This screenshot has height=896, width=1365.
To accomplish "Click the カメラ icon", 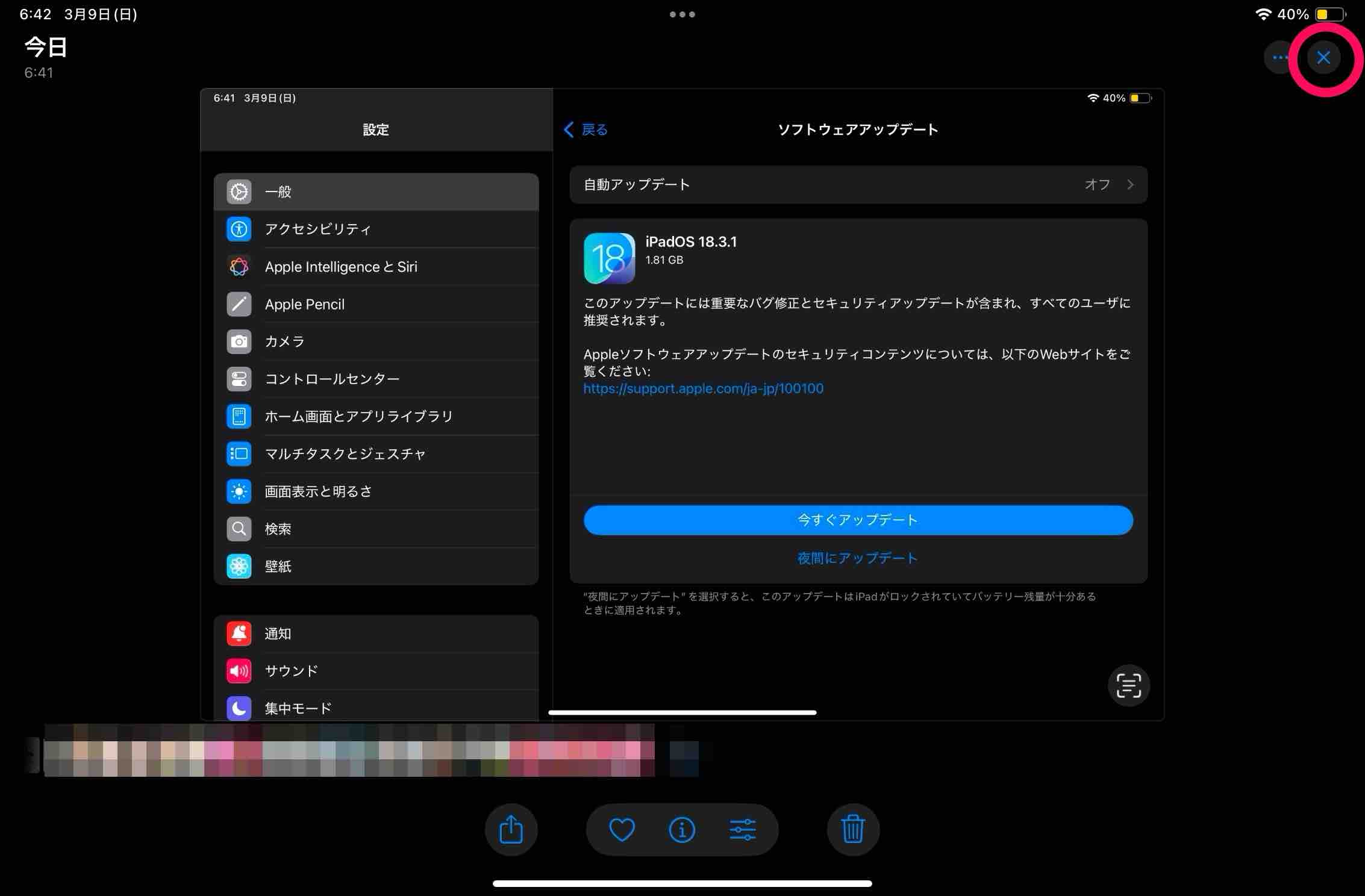I will (x=239, y=341).
